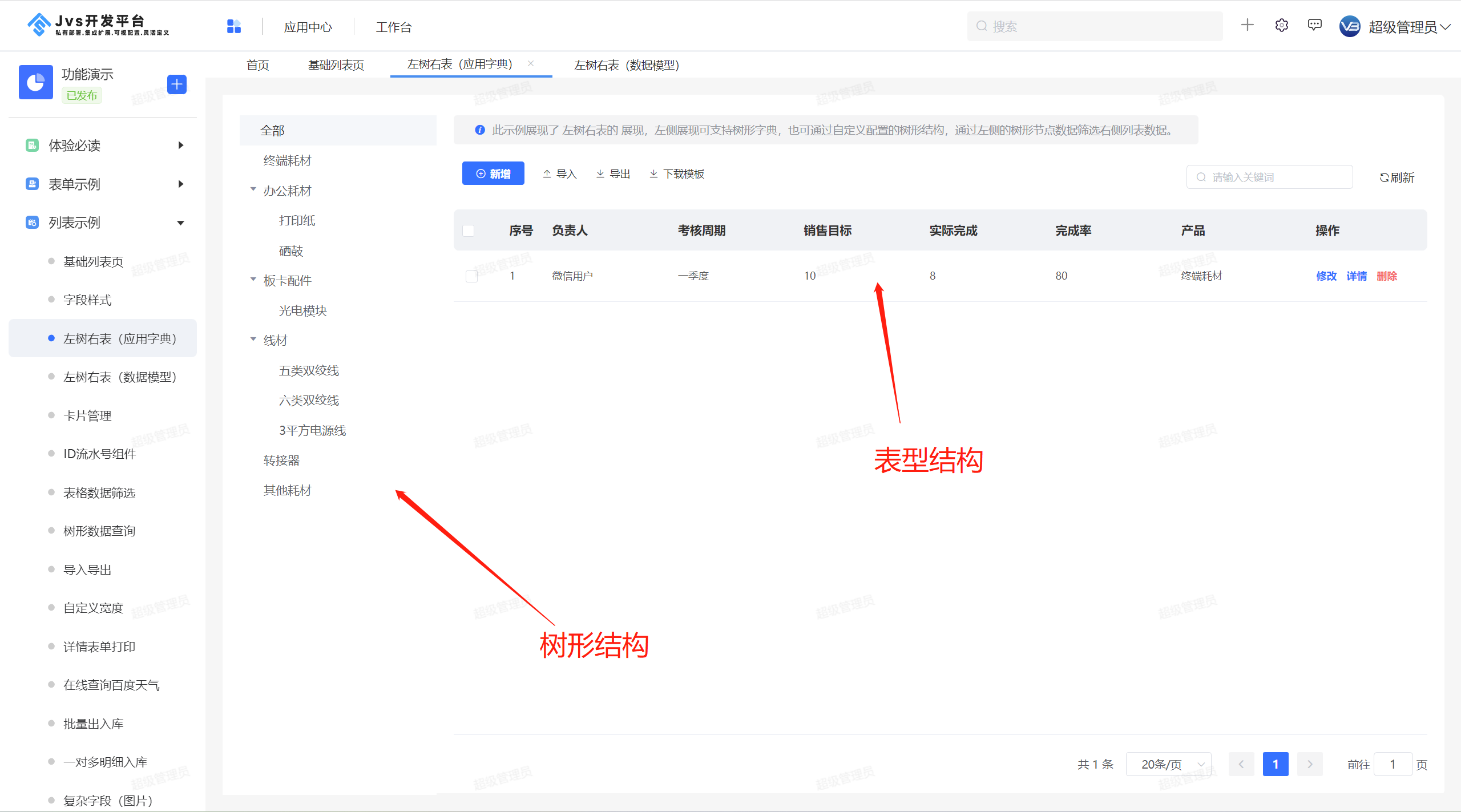Click the 删除 link in row 1
Image resolution: width=1461 pixels, height=812 pixels.
pos(1387,276)
